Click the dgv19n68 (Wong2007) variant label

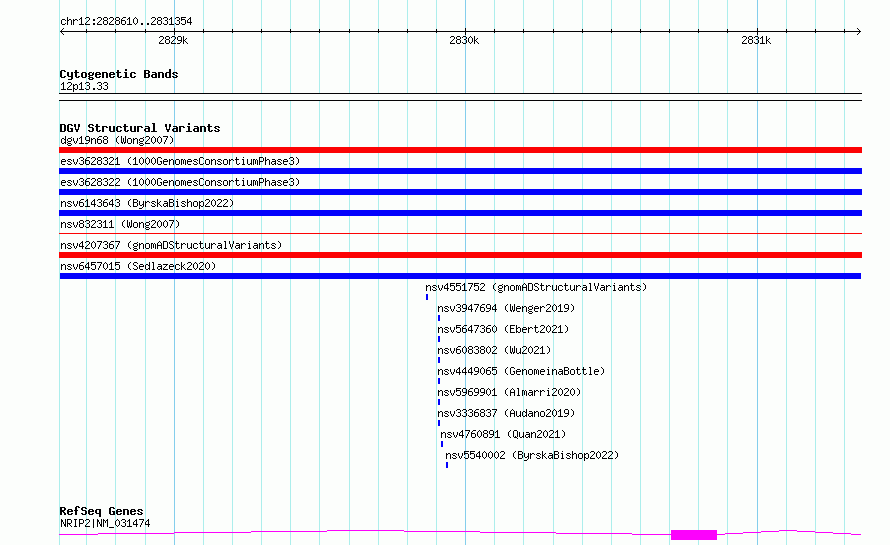click(x=117, y=140)
